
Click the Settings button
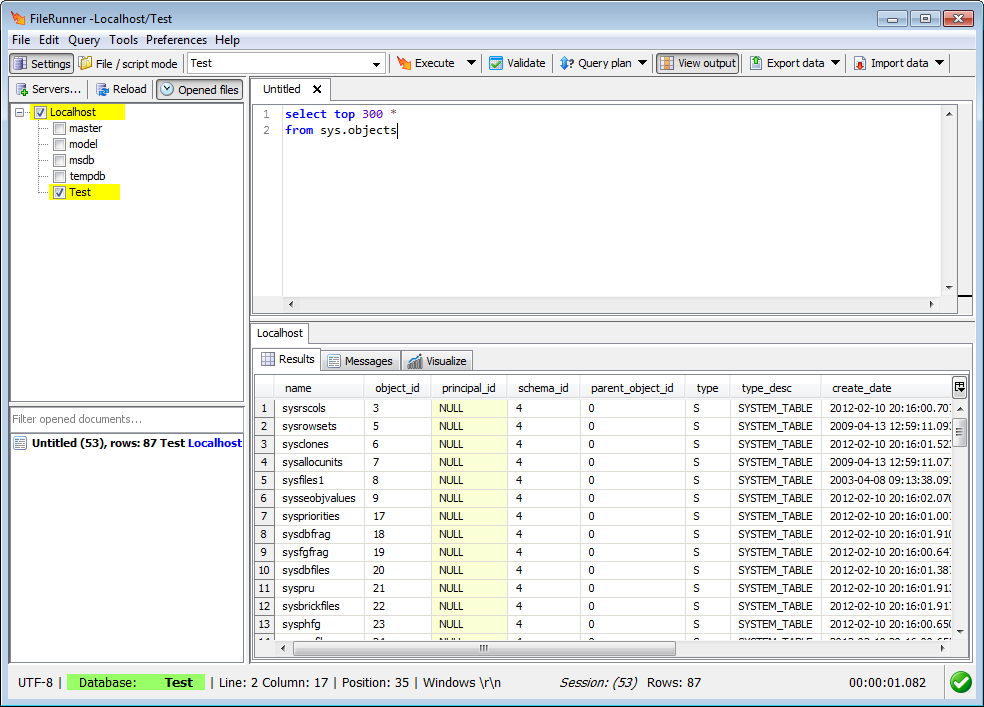tap(41, 63)
